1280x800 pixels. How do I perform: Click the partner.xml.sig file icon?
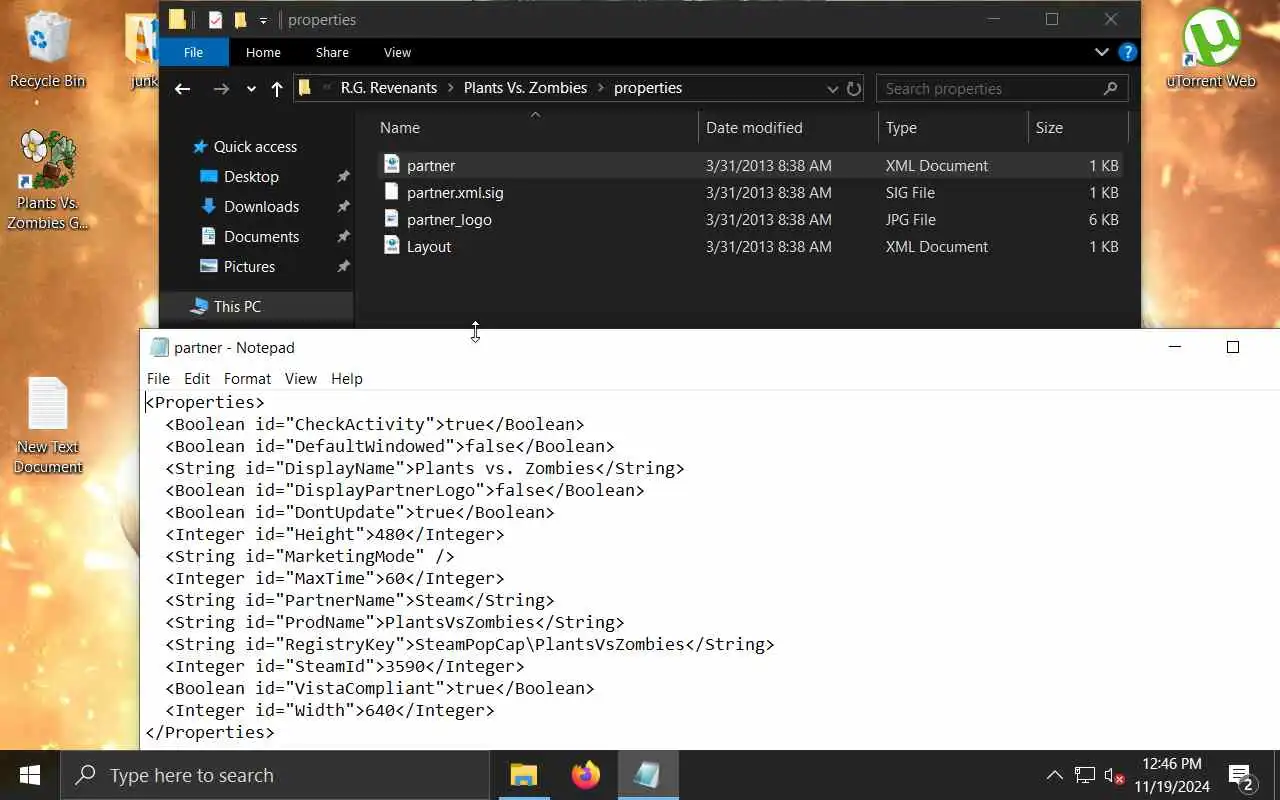tap(392, 192)
